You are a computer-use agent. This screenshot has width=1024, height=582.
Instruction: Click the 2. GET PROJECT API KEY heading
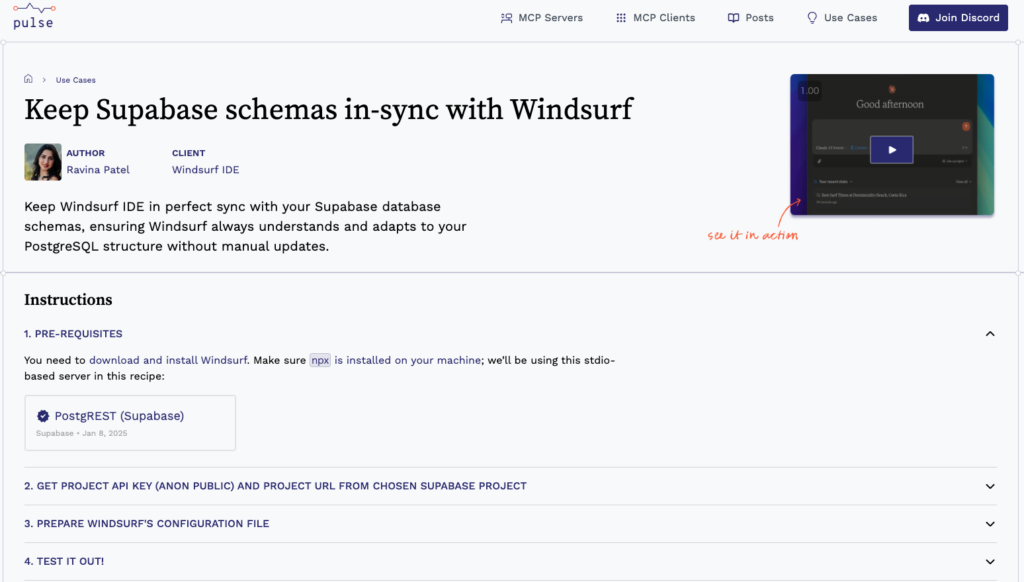(x=276, y=486)
